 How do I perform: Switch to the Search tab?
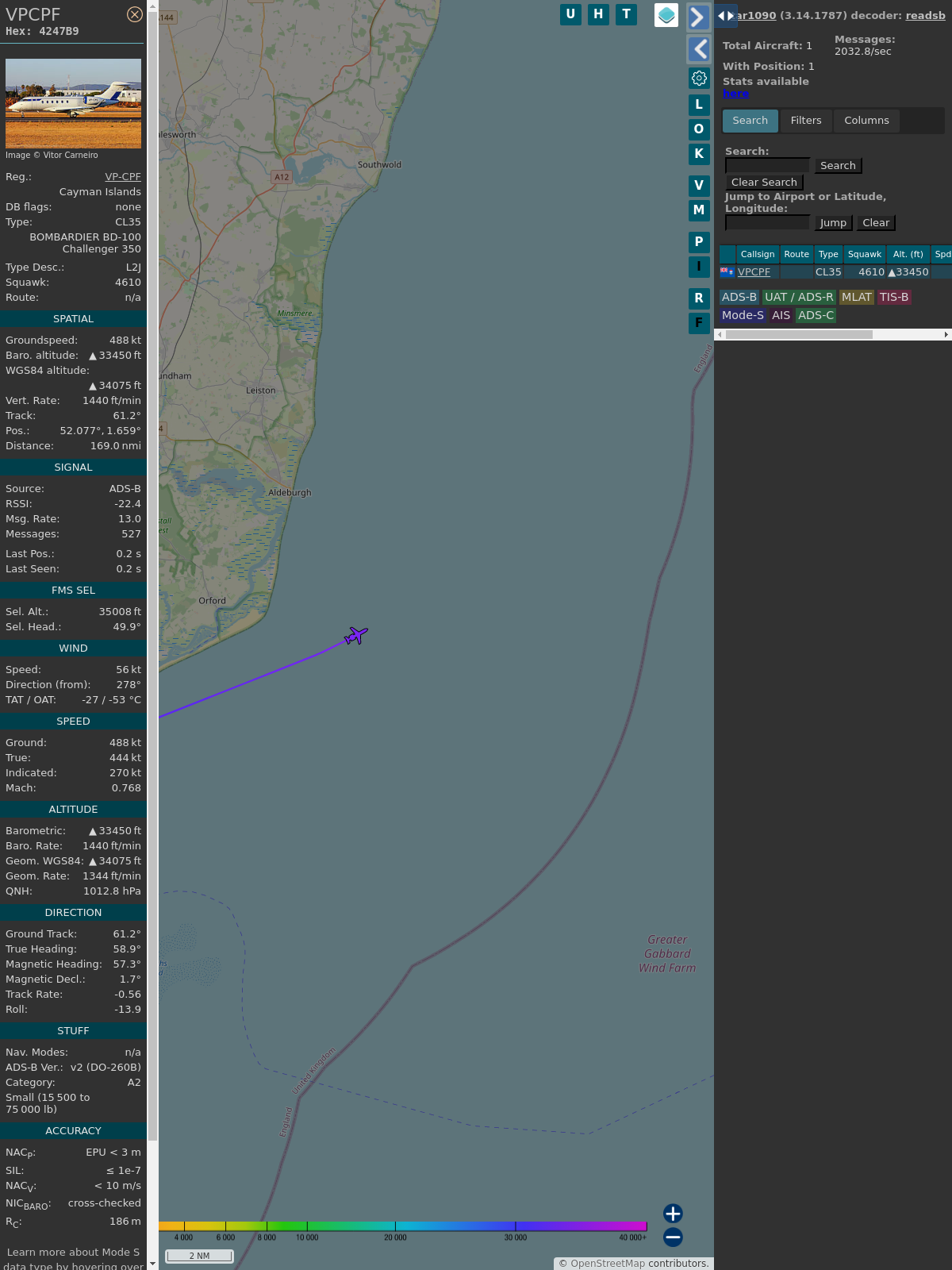[x=750, y=121]
